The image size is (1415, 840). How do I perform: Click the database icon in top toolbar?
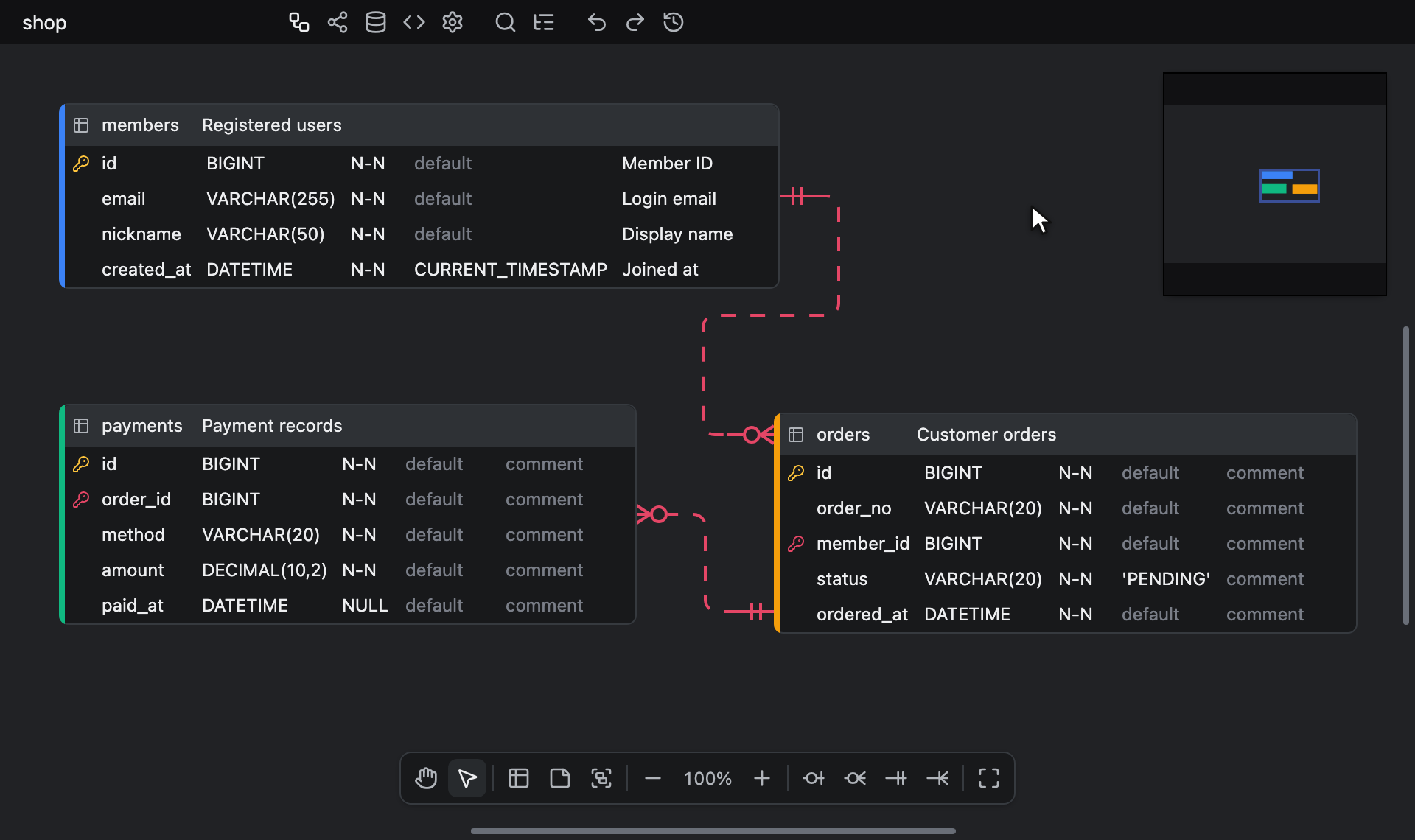click(376, 22)
